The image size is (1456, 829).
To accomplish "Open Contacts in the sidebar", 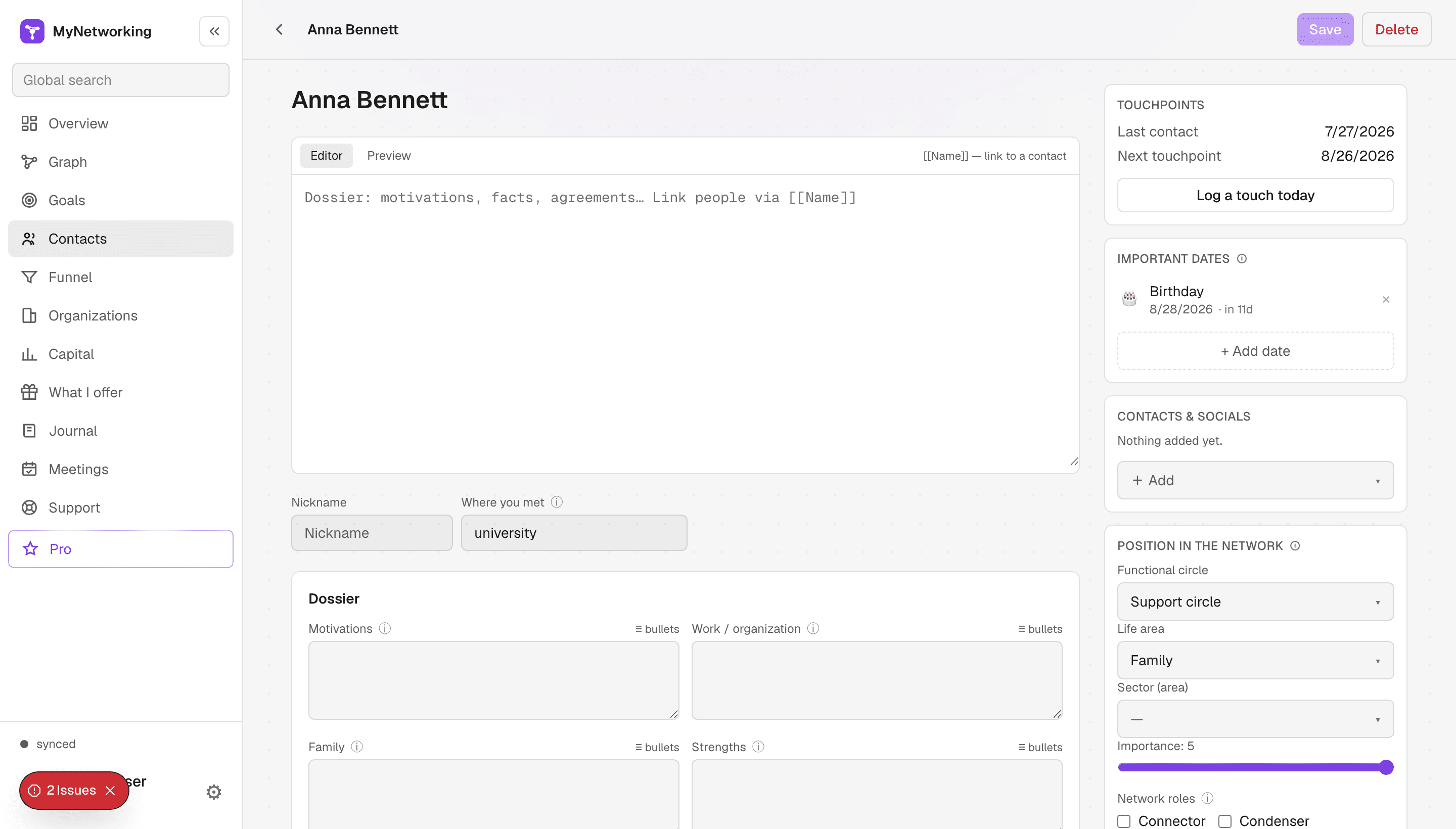I will (121, 239).
